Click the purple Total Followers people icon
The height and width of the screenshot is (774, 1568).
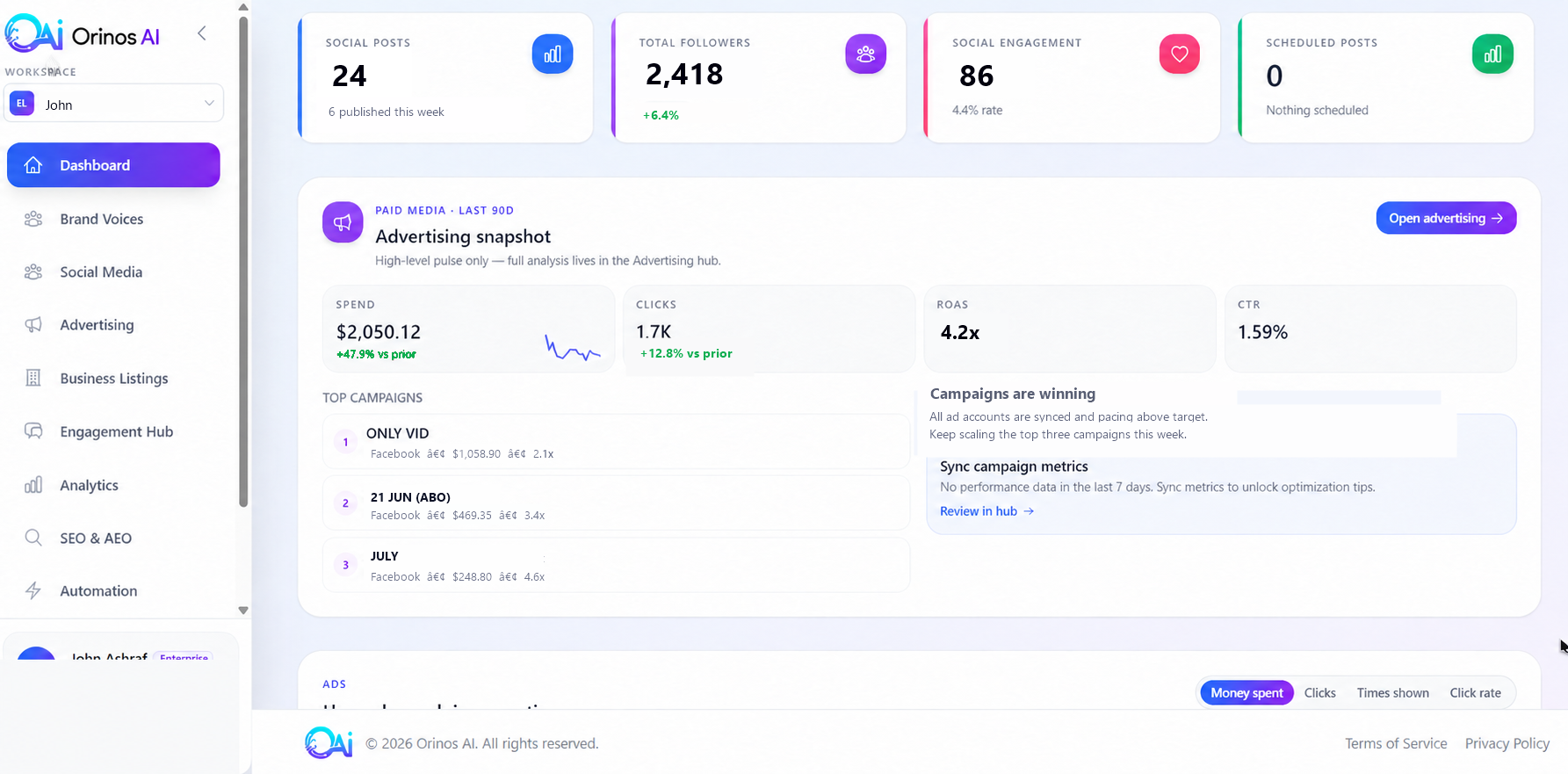click(x=865, y=54)
